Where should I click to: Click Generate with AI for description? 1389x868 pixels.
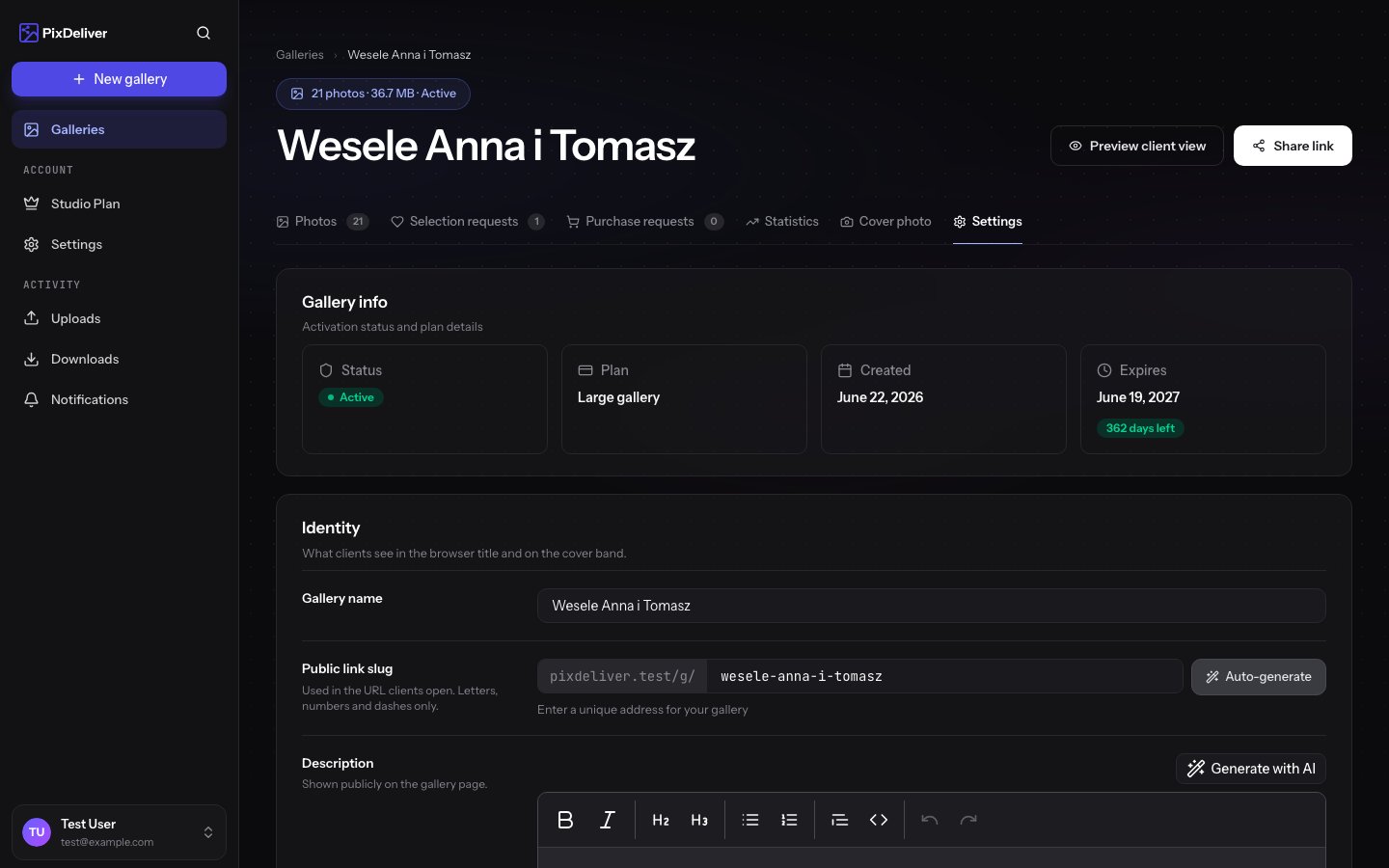(1251, 769)
